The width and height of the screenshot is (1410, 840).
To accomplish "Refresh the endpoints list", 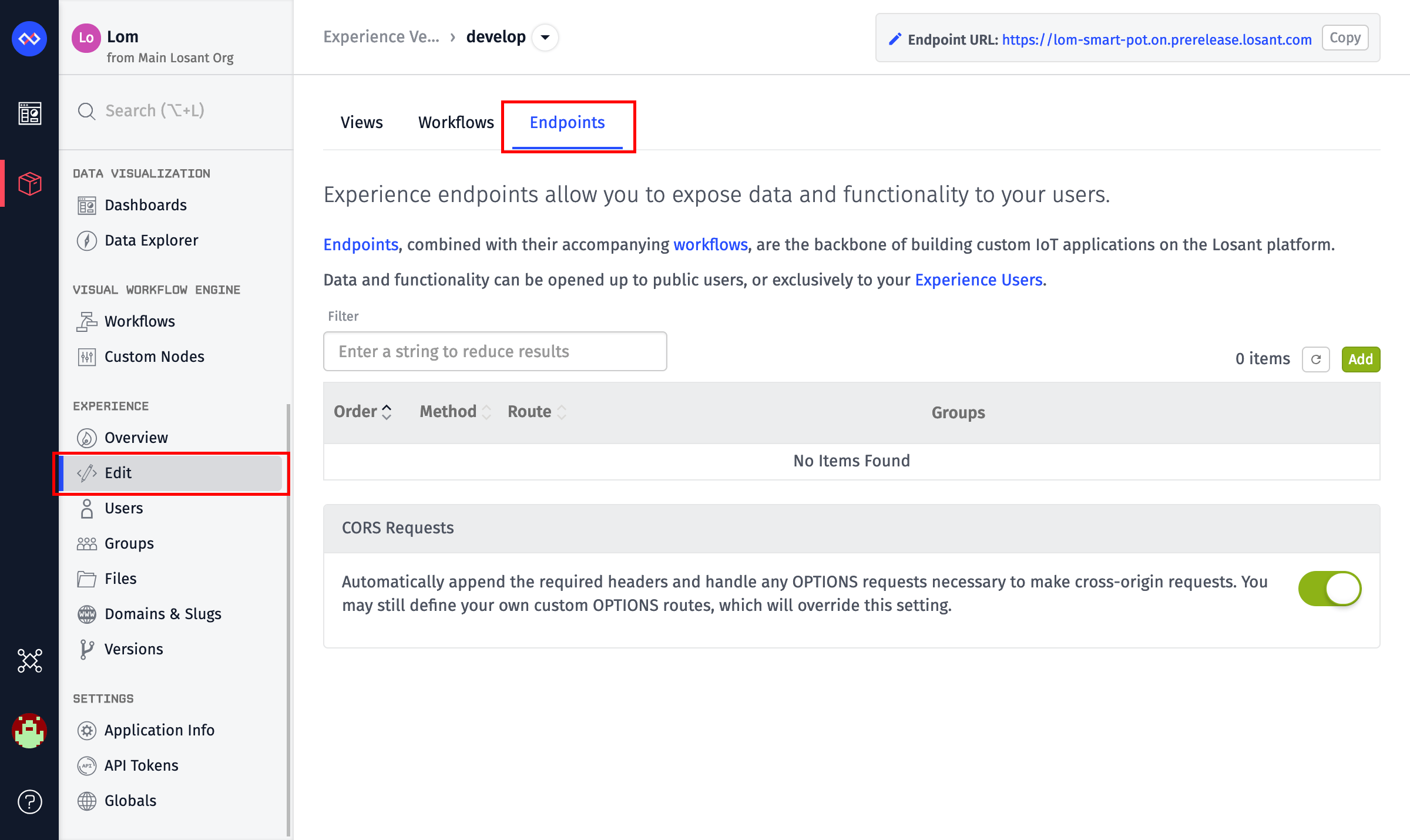I will click(1315, 359).
